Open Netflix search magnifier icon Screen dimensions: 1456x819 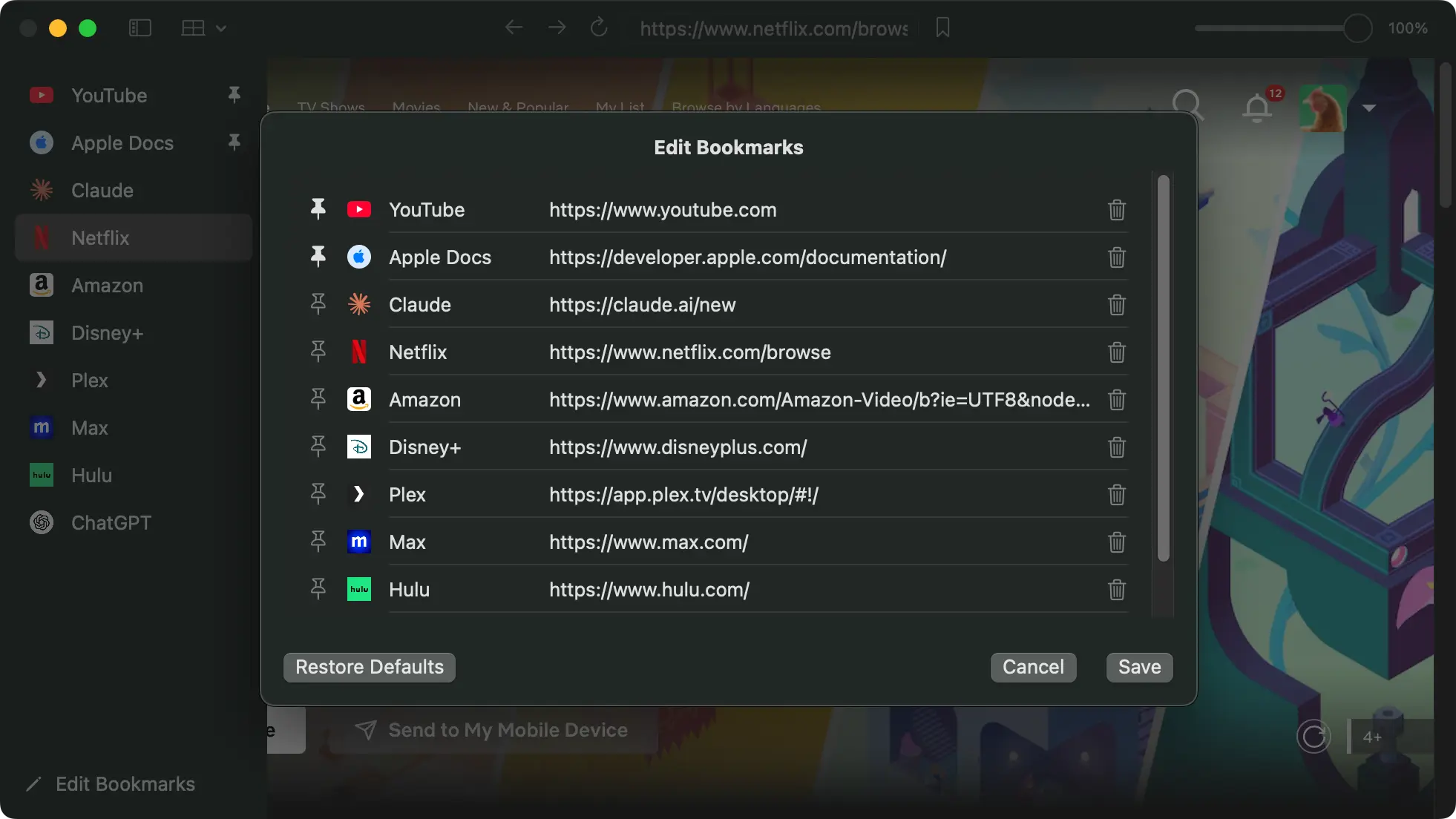tap(1187, 105)
